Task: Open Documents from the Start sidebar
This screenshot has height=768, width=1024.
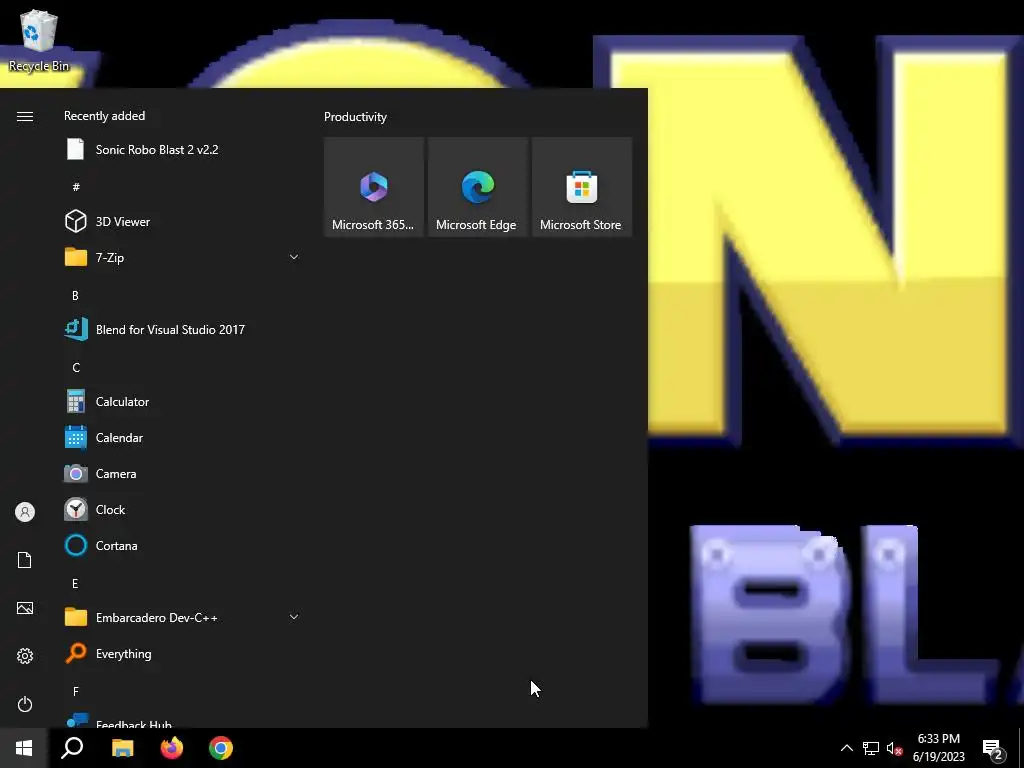Action: (25, 560)
